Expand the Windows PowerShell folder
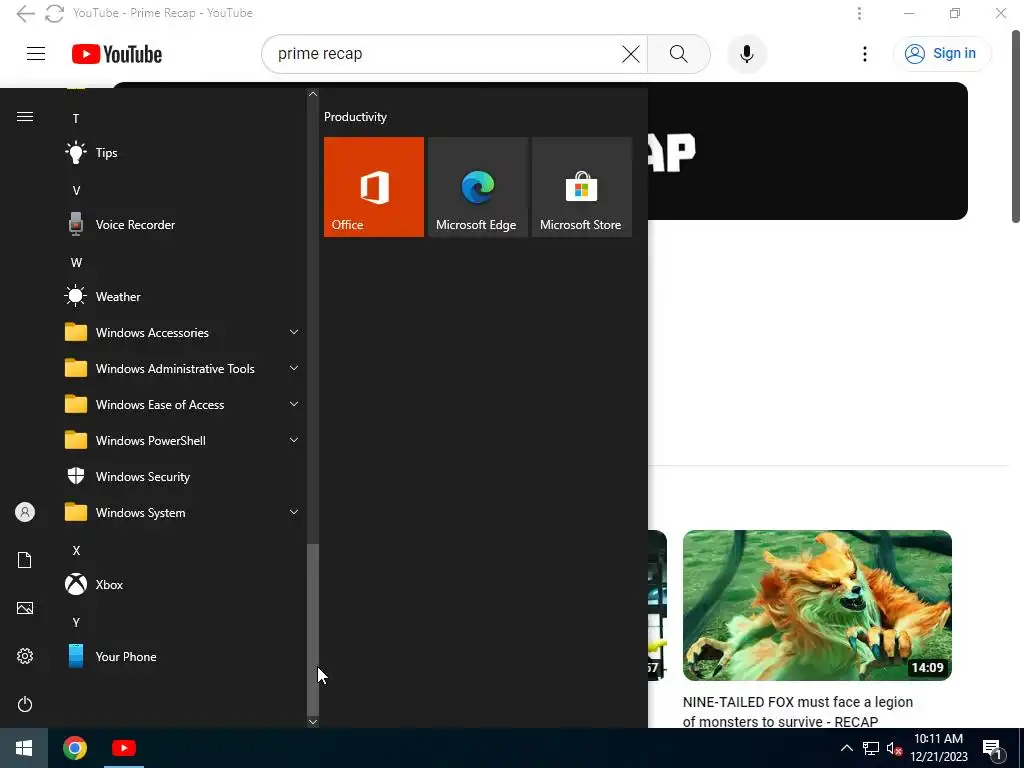 180,441
